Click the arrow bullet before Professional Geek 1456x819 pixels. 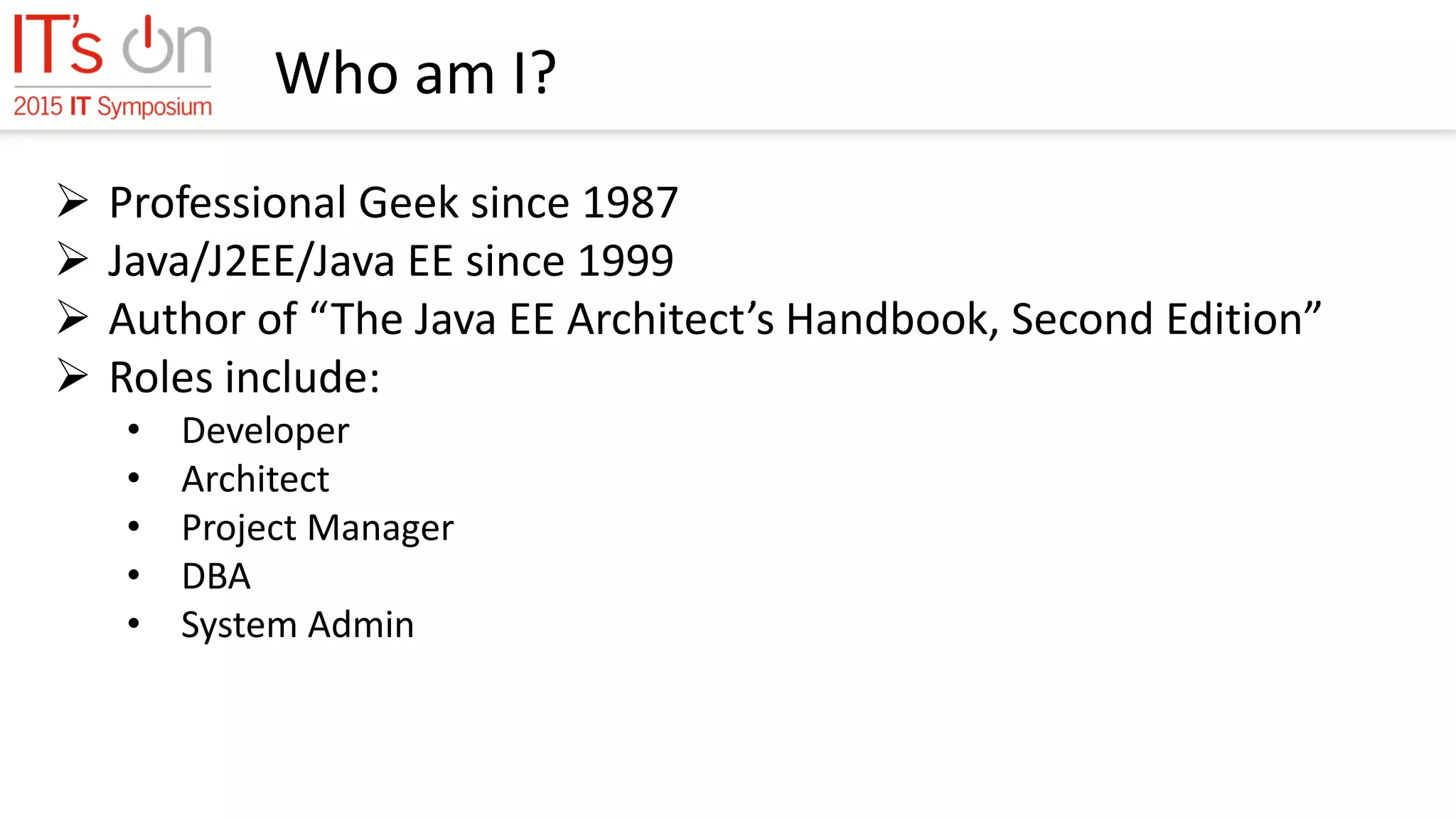(73, 201)
